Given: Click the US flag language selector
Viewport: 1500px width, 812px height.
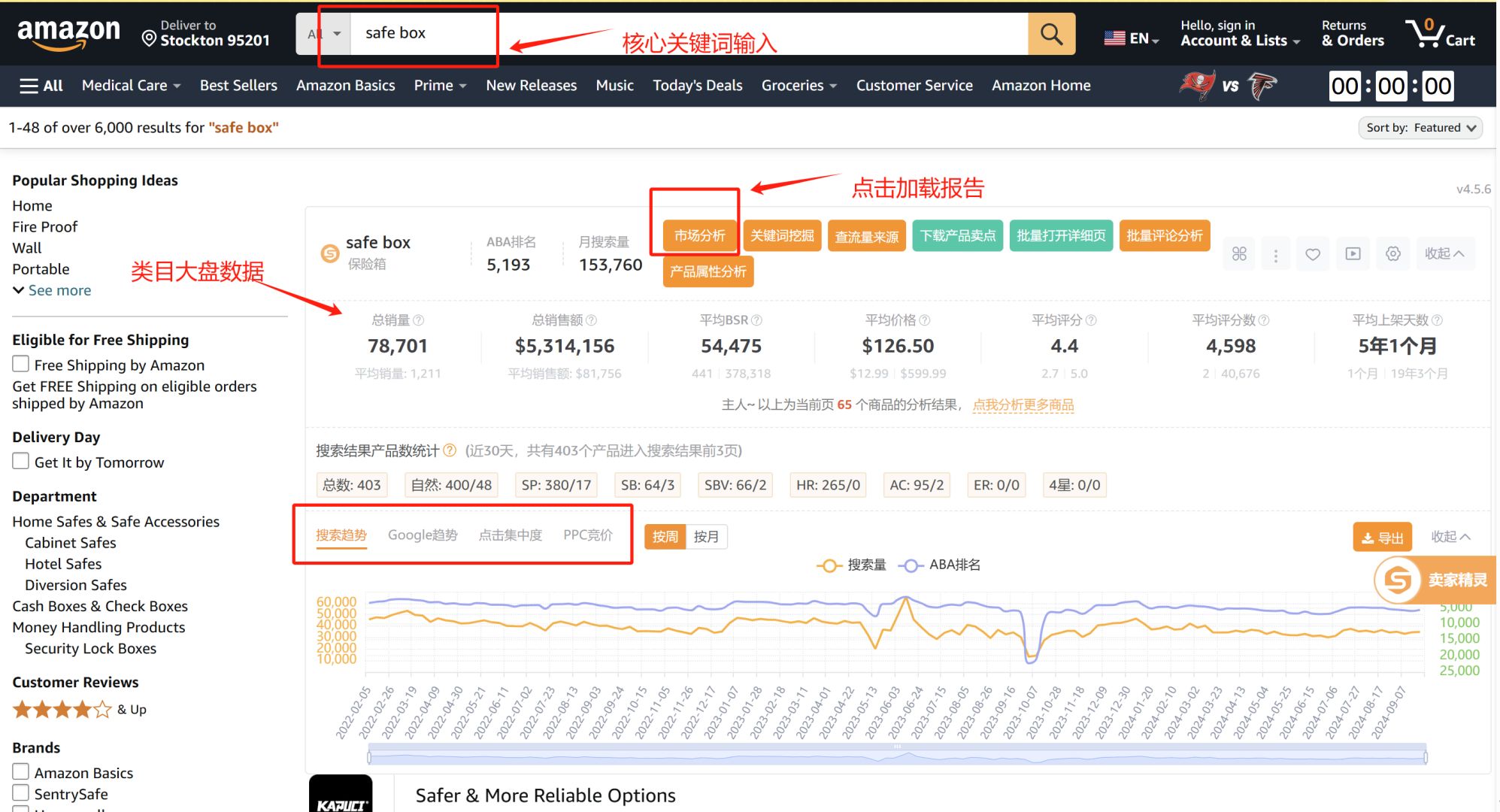Looking at the screenshot, I should point(1132,38).
